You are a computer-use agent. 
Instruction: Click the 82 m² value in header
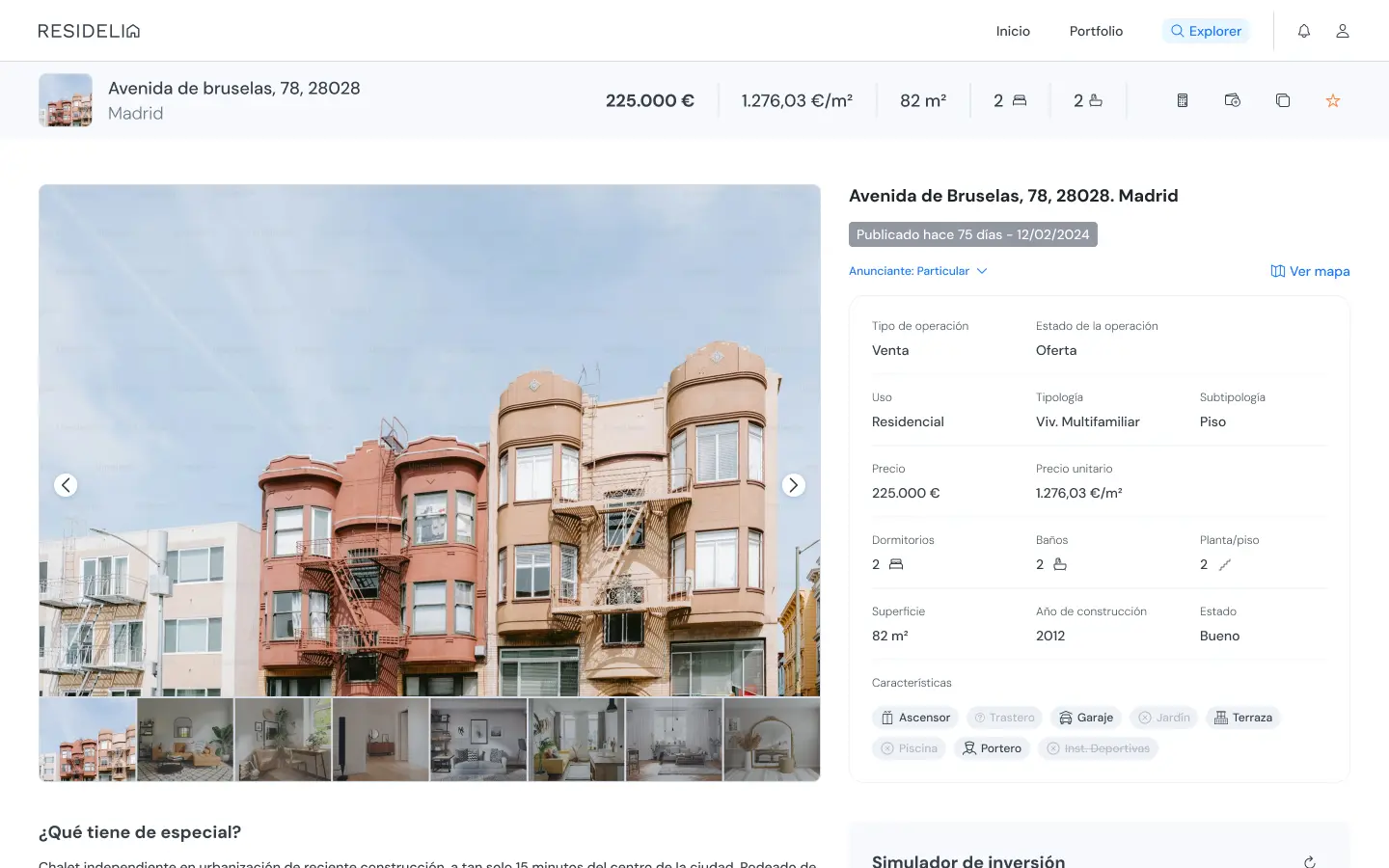point(923,100)
